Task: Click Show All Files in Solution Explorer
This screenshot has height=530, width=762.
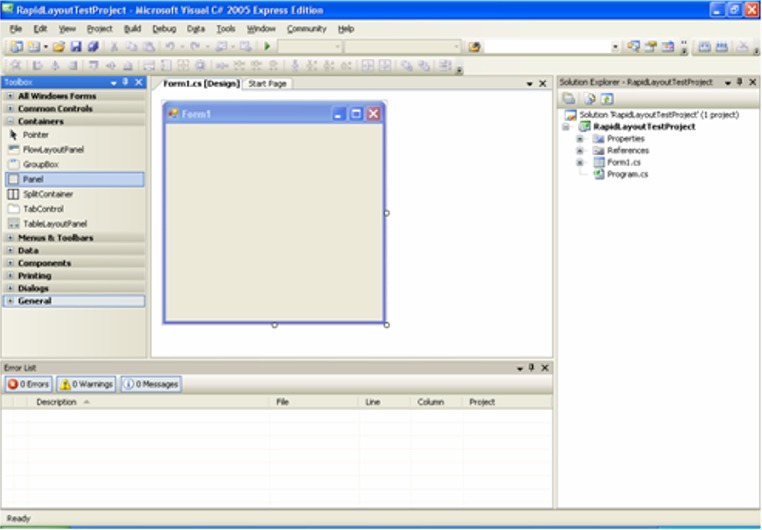Action: coord(589,99)
